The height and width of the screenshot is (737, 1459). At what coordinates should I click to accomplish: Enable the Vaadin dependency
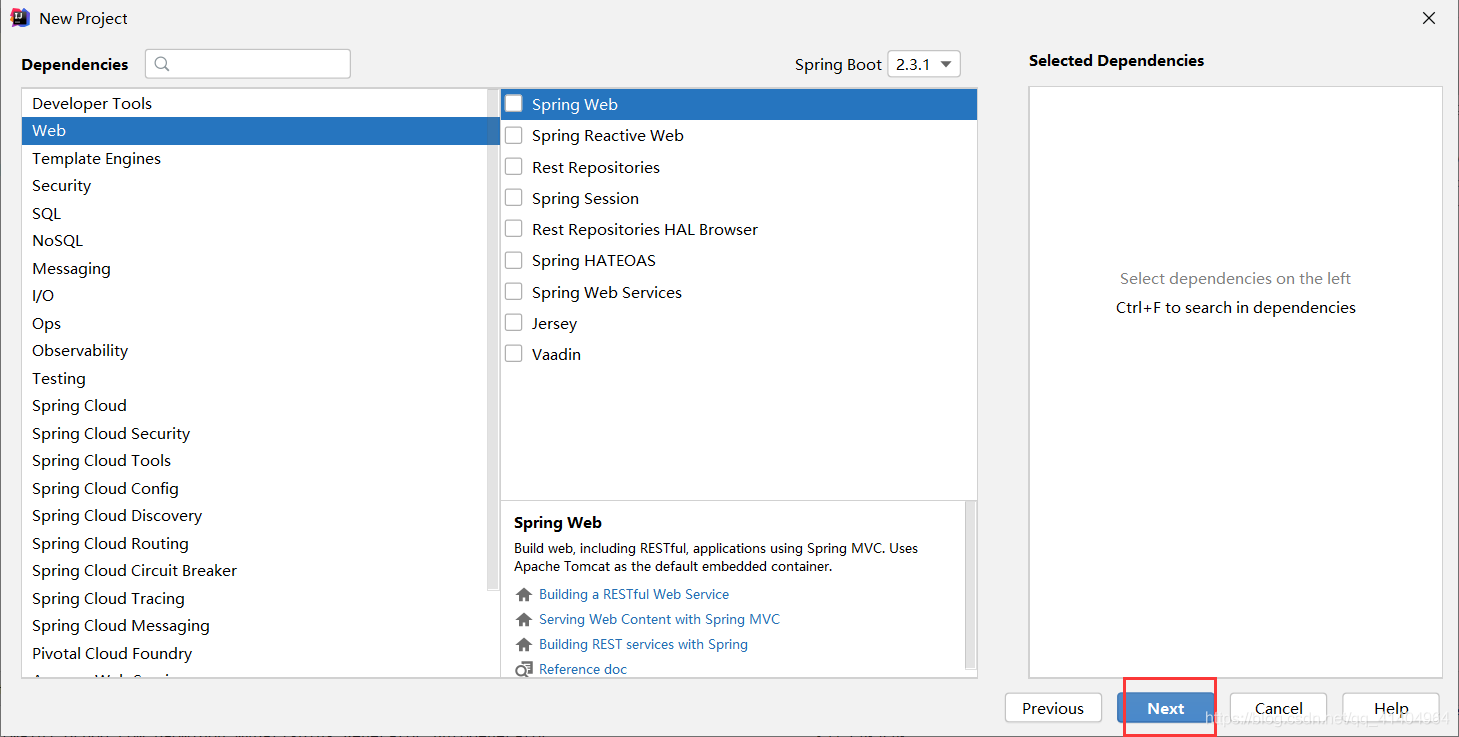513,353
